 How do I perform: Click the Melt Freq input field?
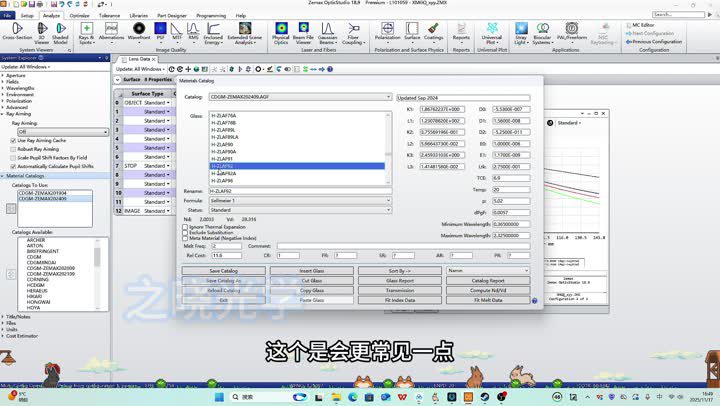point(226,246)
